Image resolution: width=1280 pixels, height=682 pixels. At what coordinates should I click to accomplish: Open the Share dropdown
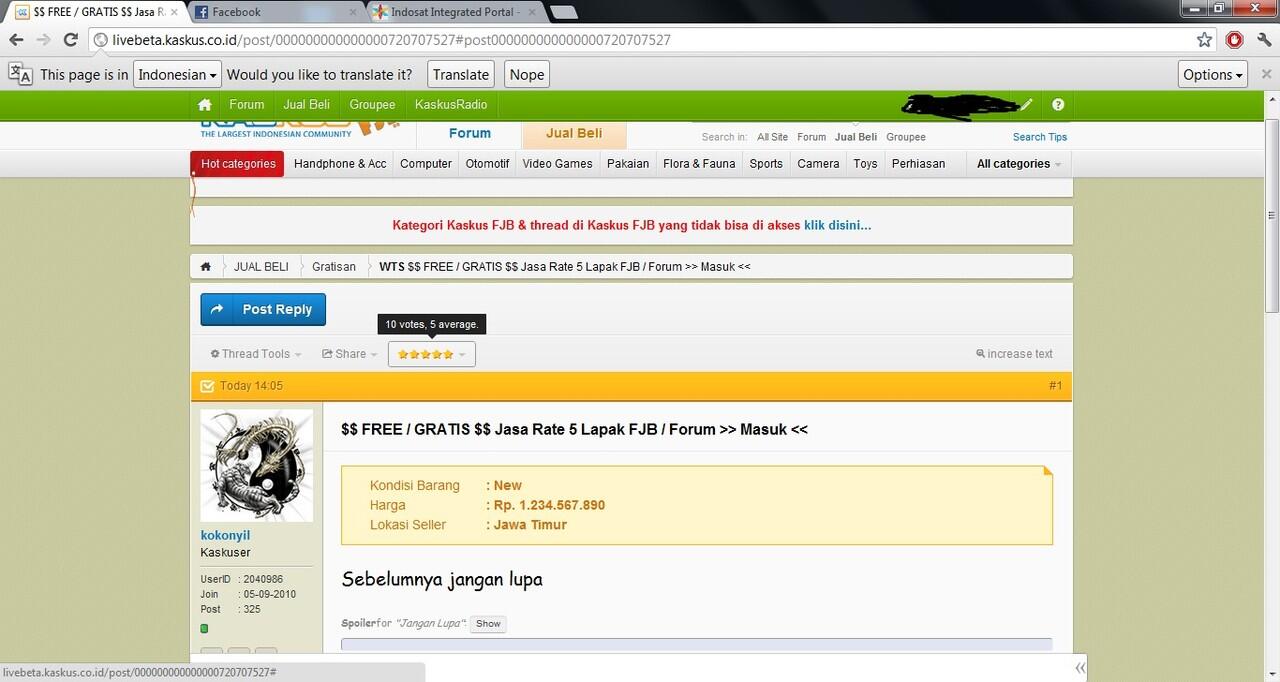[350, 354]
